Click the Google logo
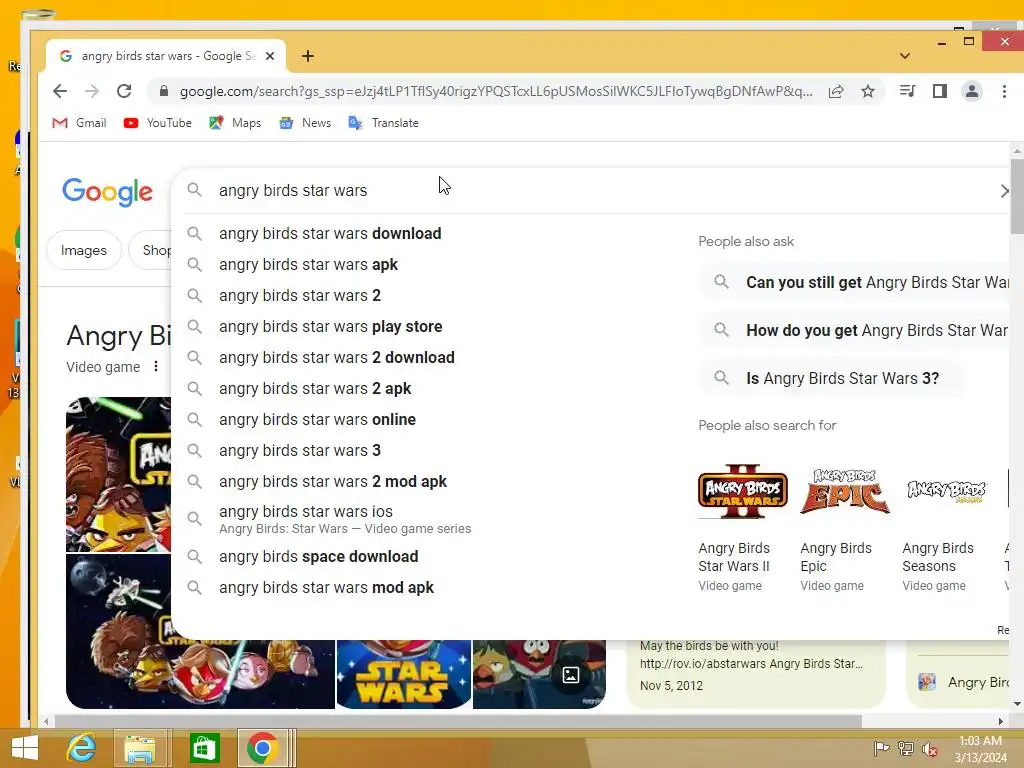The image size is (1024, 768). (108, 192)
